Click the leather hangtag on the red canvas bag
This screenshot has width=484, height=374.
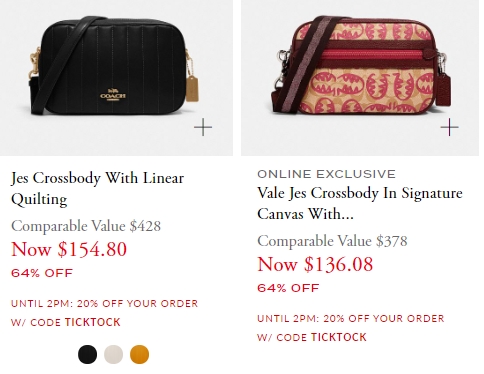click(445, 87)
